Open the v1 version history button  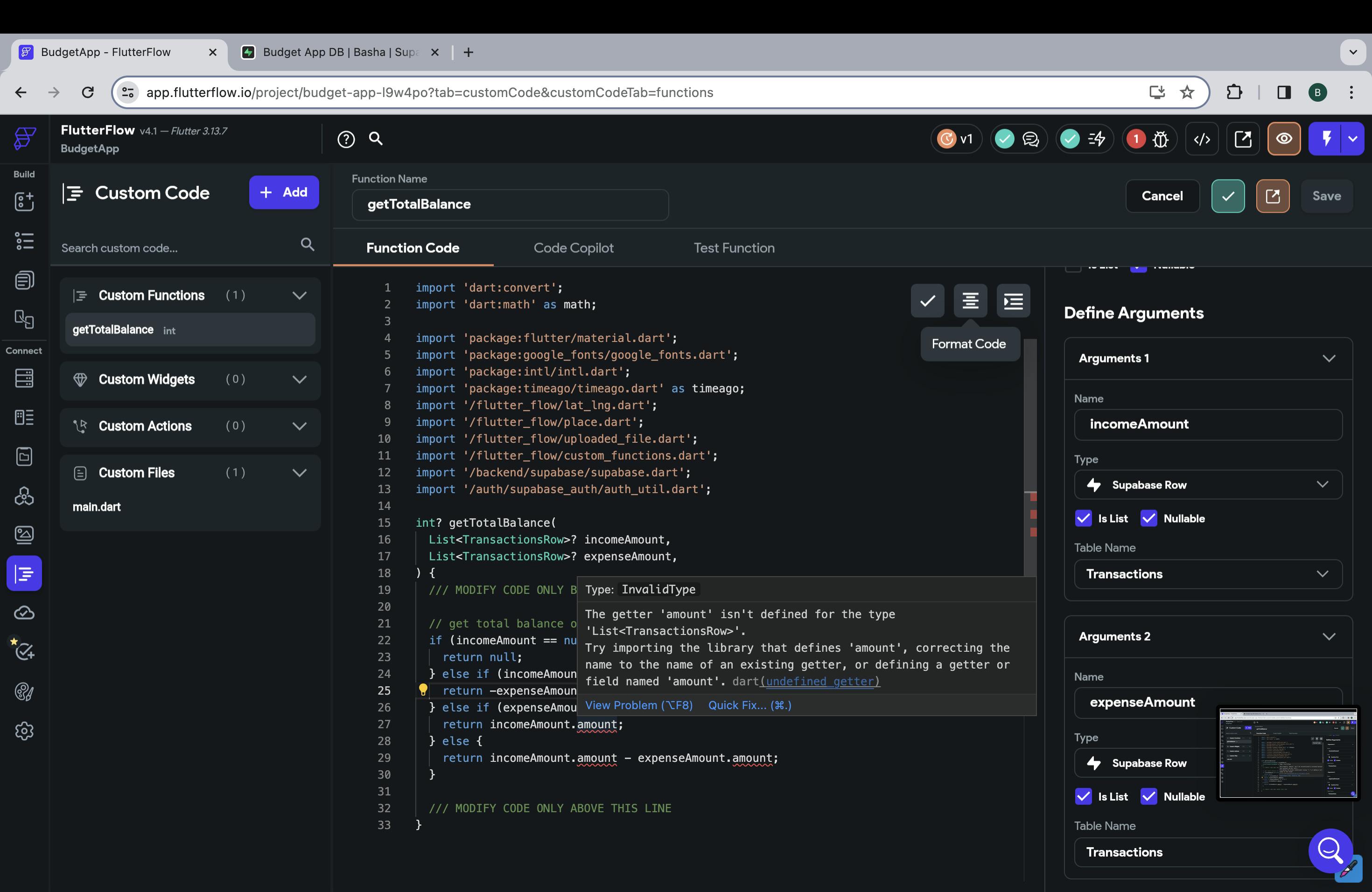956,139
